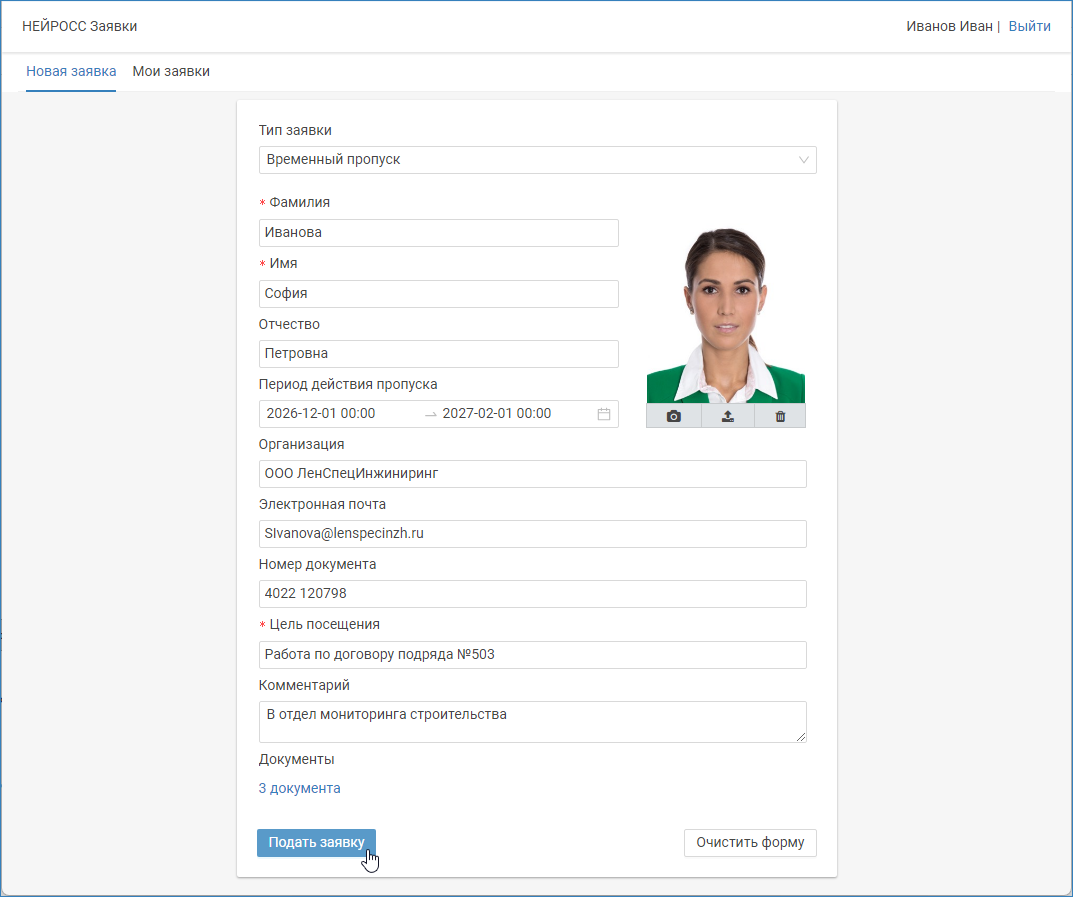Open the 3 документа link
Viewport: 1073px width, 897px height.
pyautogui.click(x=299, y=788)
